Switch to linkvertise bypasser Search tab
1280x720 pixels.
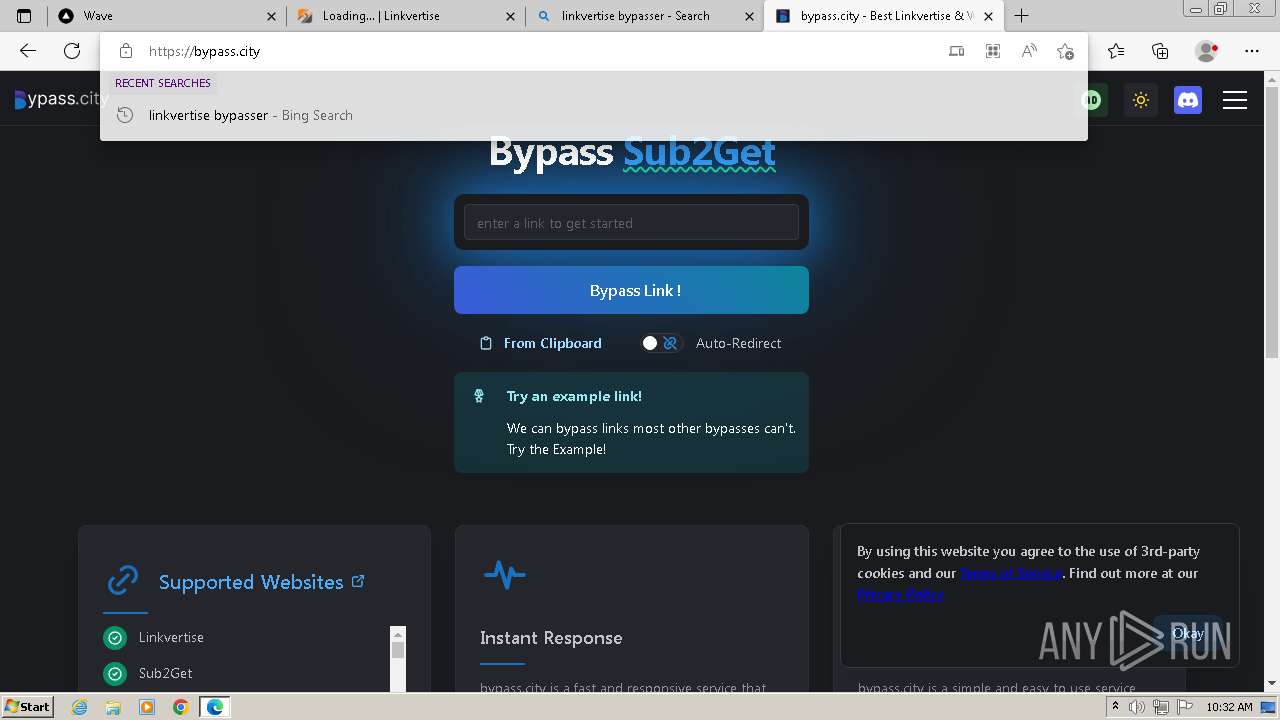[x=645, y=16]
